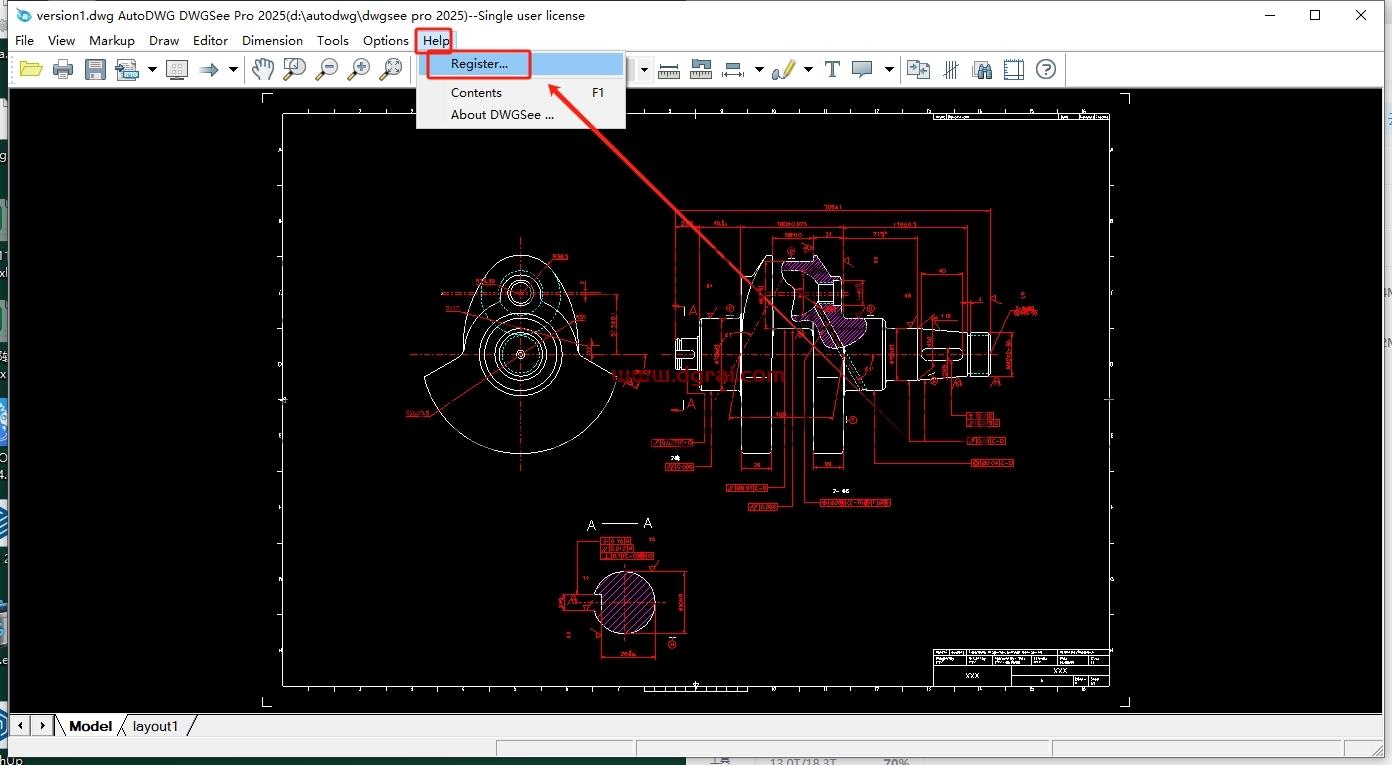
Task: Click the next tab scroll arrow
Action: (42, 726)
